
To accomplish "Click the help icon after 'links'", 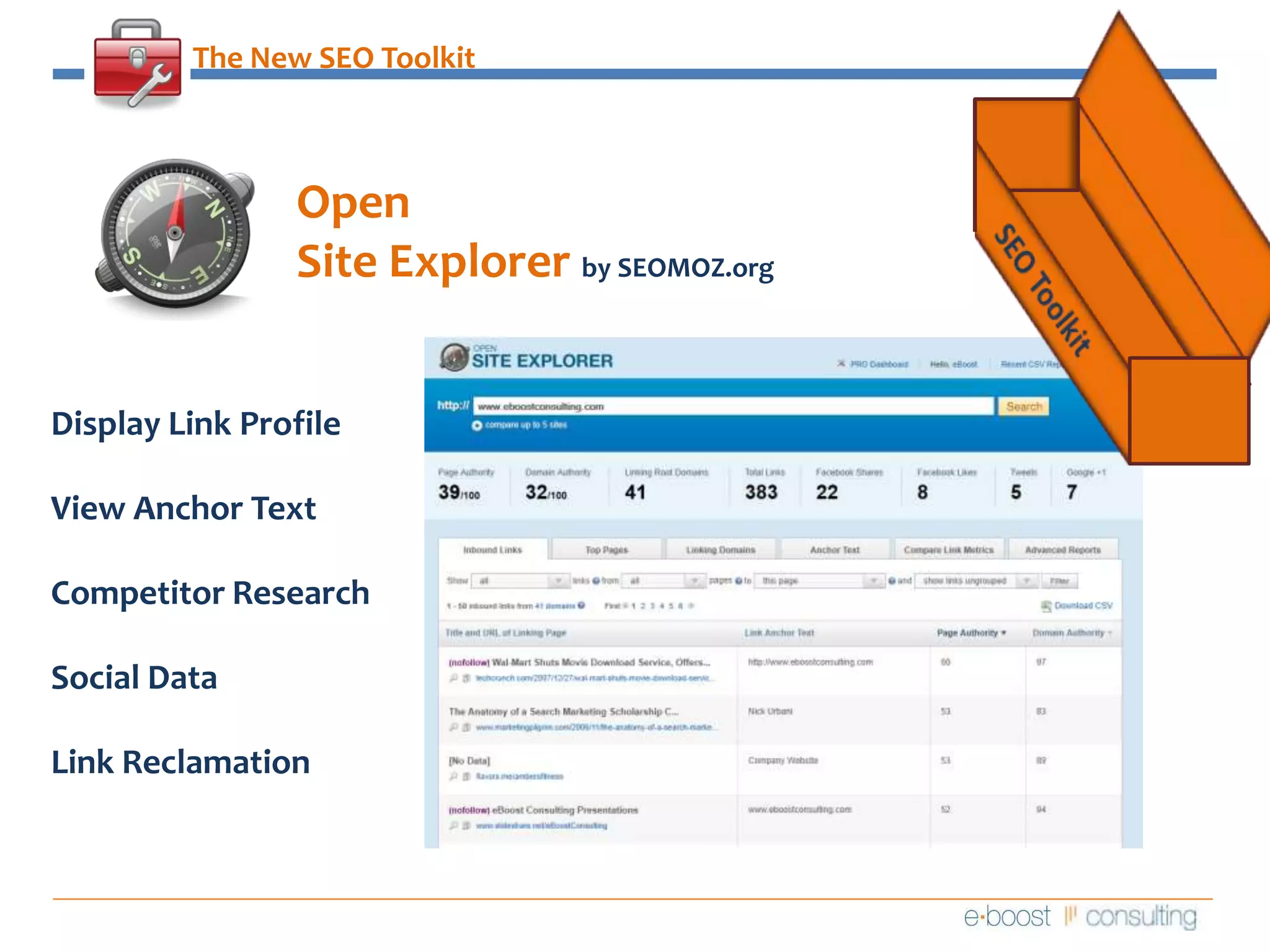I will pyautogui.click(x=596, y=581).
